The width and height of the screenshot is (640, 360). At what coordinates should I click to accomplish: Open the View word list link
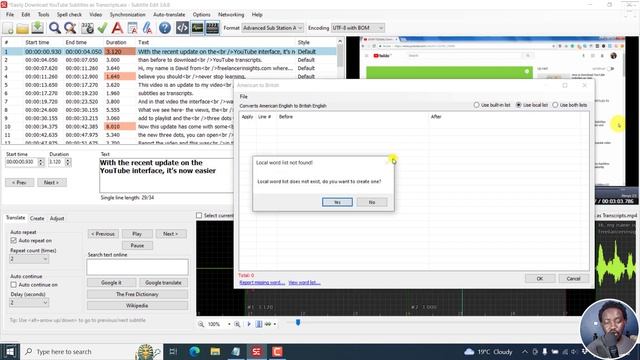pyautogui.click(x=304, y=282)
